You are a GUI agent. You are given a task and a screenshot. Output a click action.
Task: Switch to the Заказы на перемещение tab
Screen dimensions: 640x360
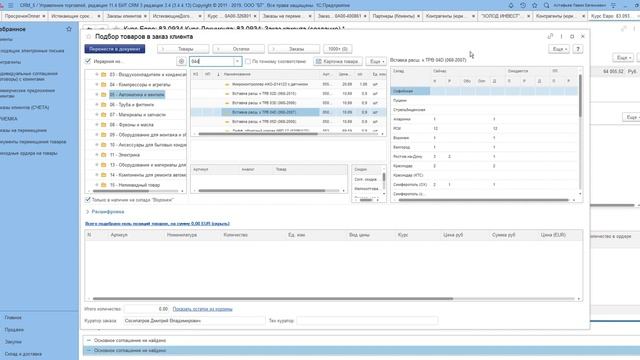(x=282, y=16)
